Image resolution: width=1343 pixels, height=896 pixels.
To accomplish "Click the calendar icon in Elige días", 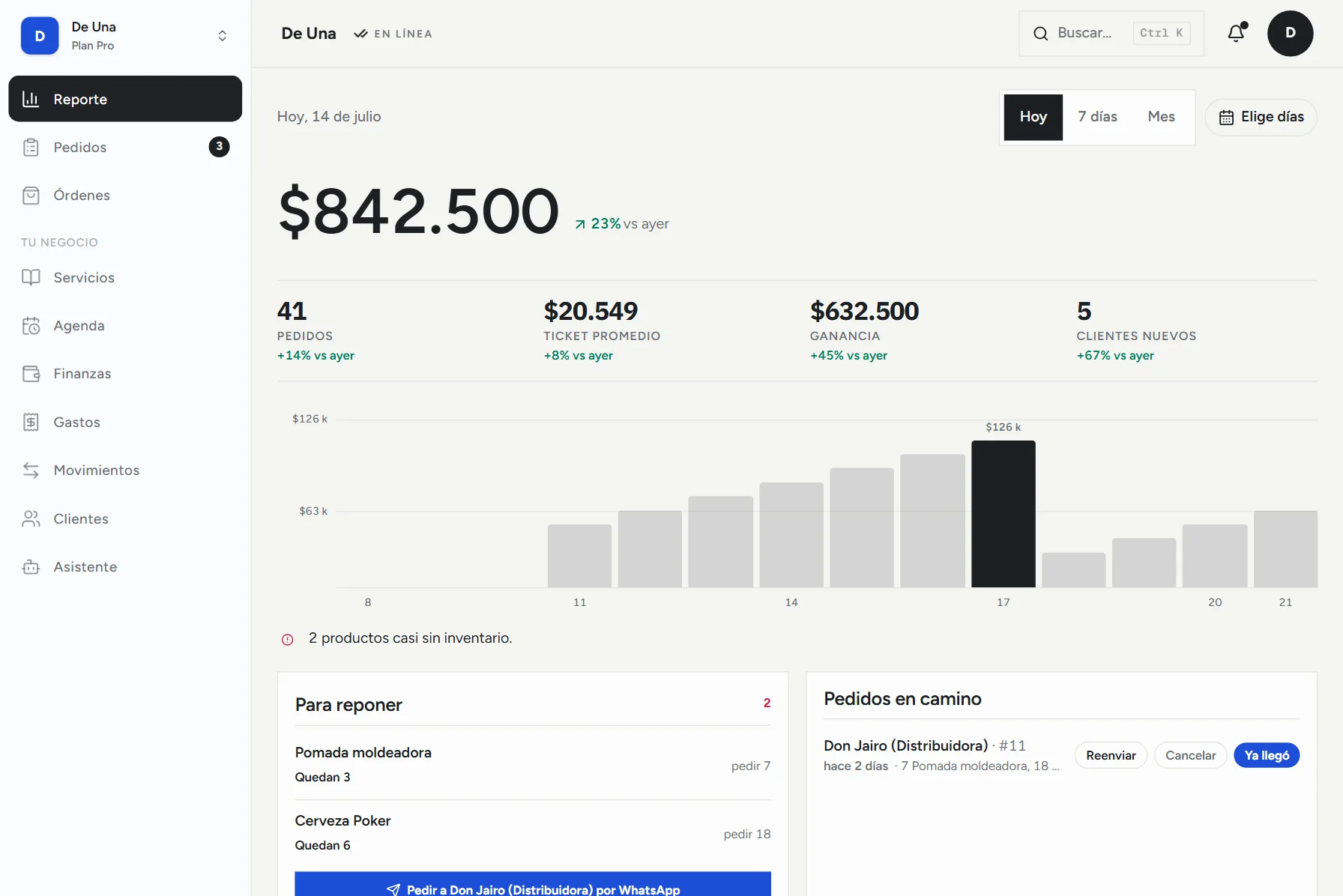I will [1226, 118].
